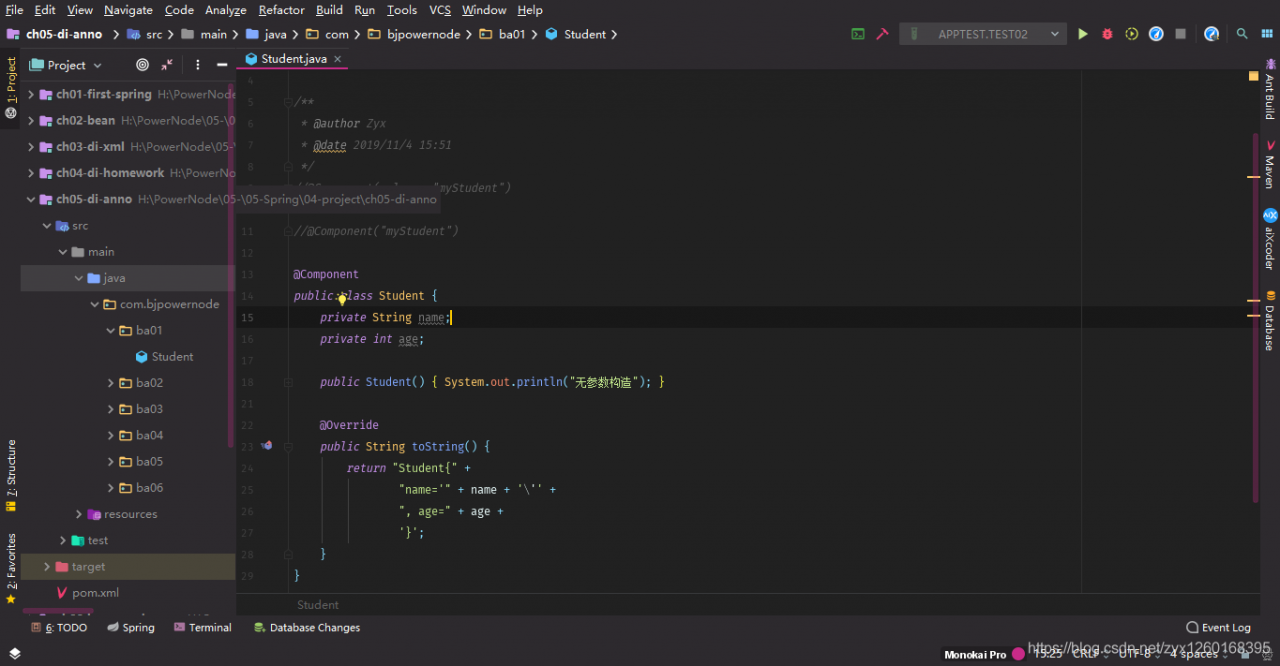Toggle the Event Log window
Screen dimensions: 1280x666
pos(1218,628)
